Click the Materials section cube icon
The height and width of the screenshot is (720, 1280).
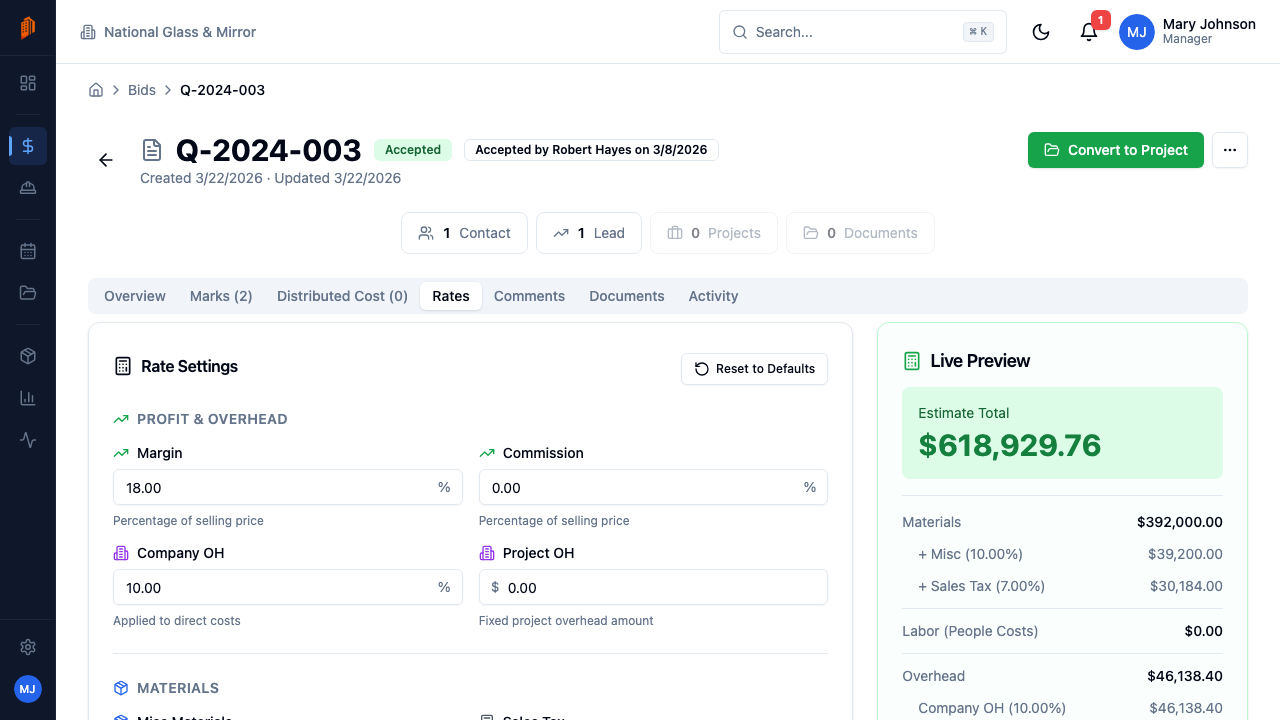click(x=121, y=688)
